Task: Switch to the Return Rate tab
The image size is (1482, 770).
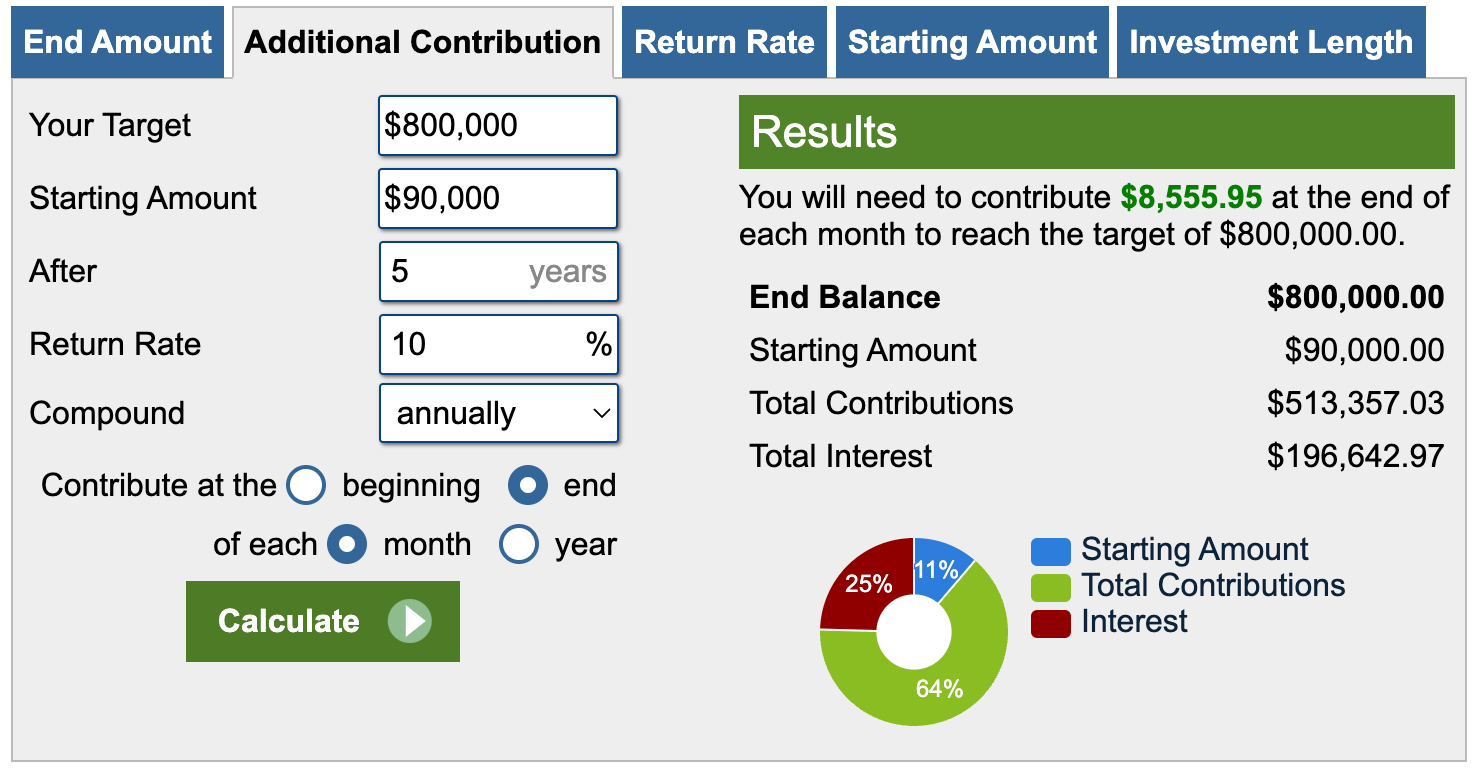Action: pos(725,42)
